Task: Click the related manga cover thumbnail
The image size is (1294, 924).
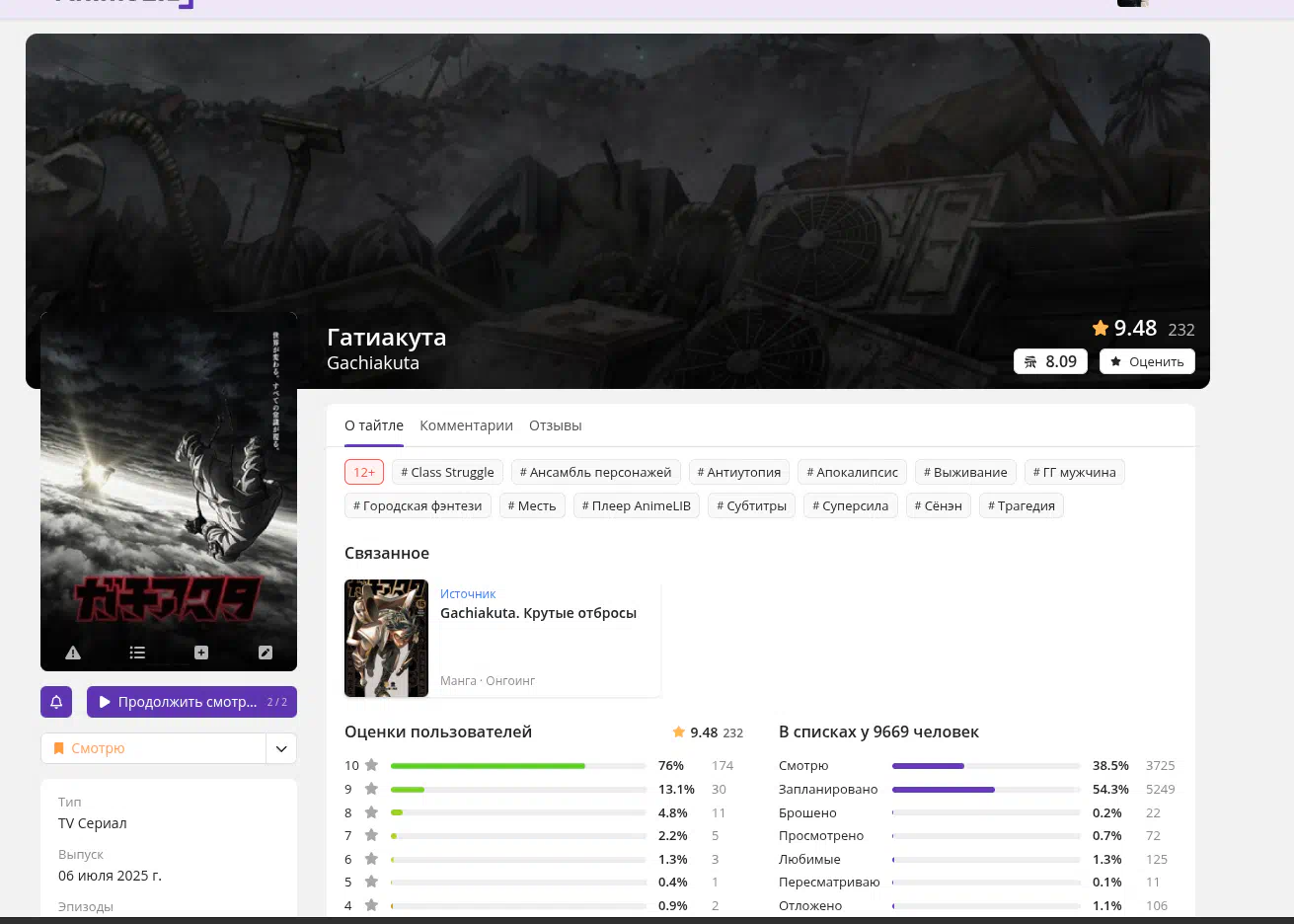Action: tap(386, 638)
